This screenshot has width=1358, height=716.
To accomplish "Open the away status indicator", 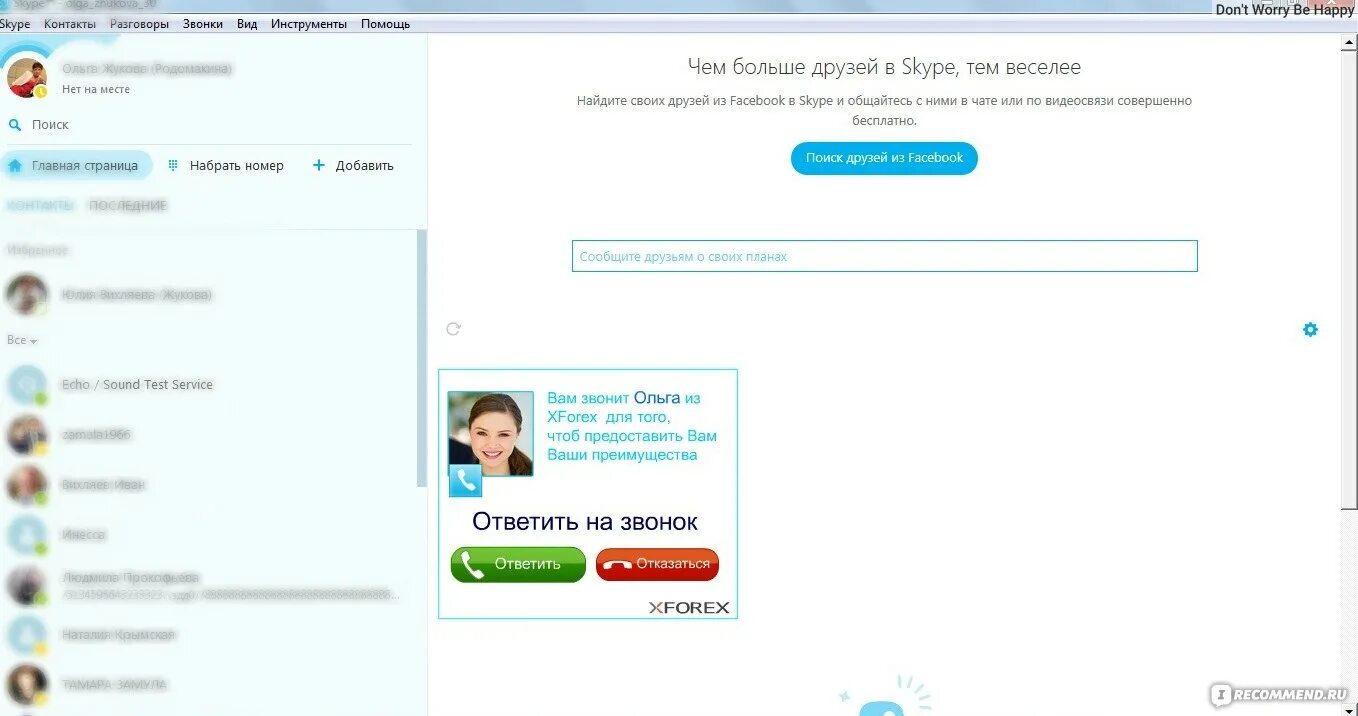I will coord(41,92).
